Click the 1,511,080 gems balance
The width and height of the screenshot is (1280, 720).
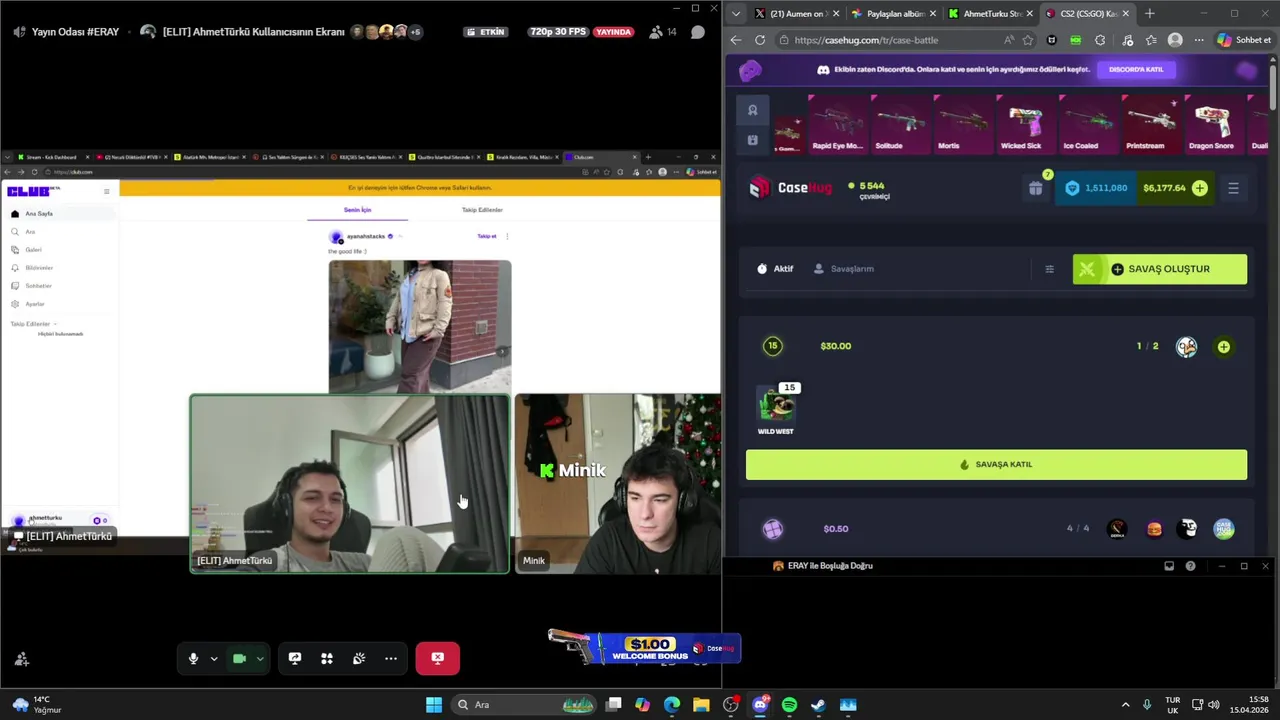[1097, 187]
